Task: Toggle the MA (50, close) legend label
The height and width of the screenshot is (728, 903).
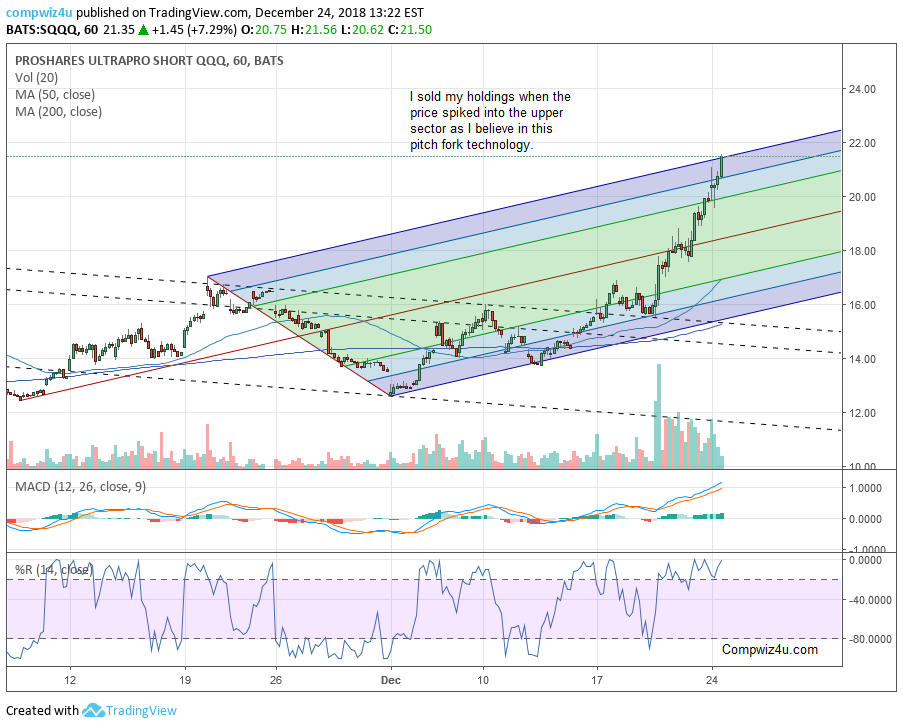Action: pos(55,94)
